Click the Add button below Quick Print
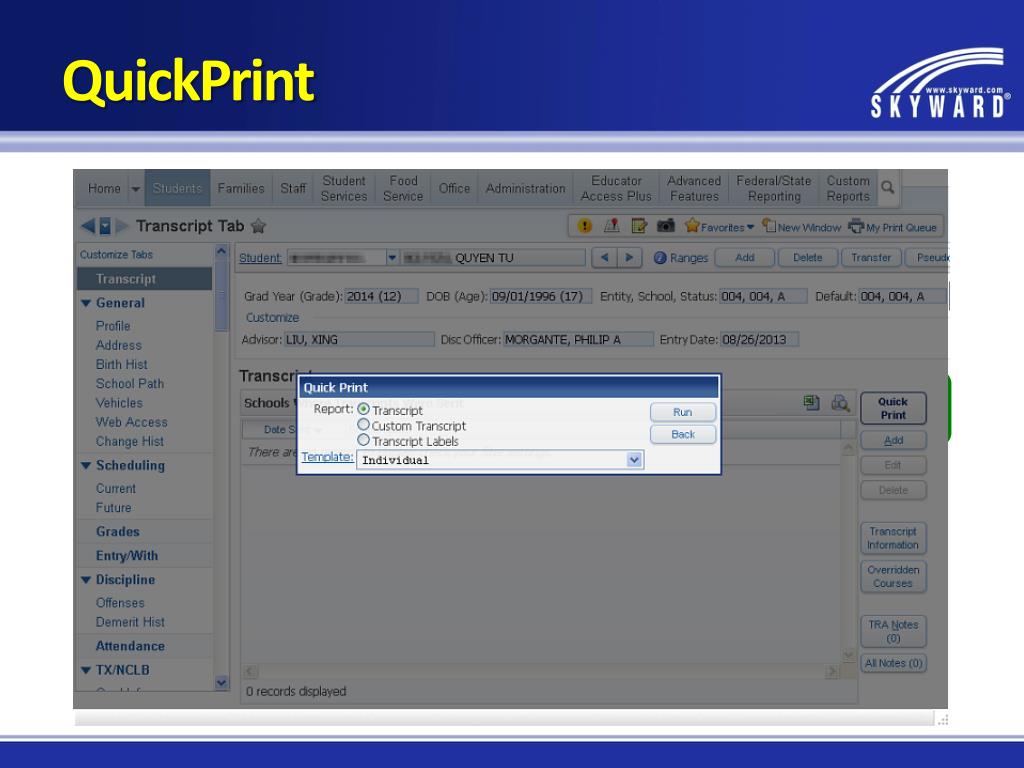Image resolution: width=1024 pixels, height=768 pixels. (x=893, y=440)
